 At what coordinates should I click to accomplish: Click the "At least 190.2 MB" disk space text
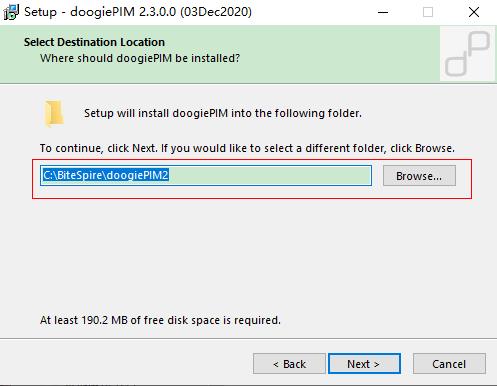[160, 320]
